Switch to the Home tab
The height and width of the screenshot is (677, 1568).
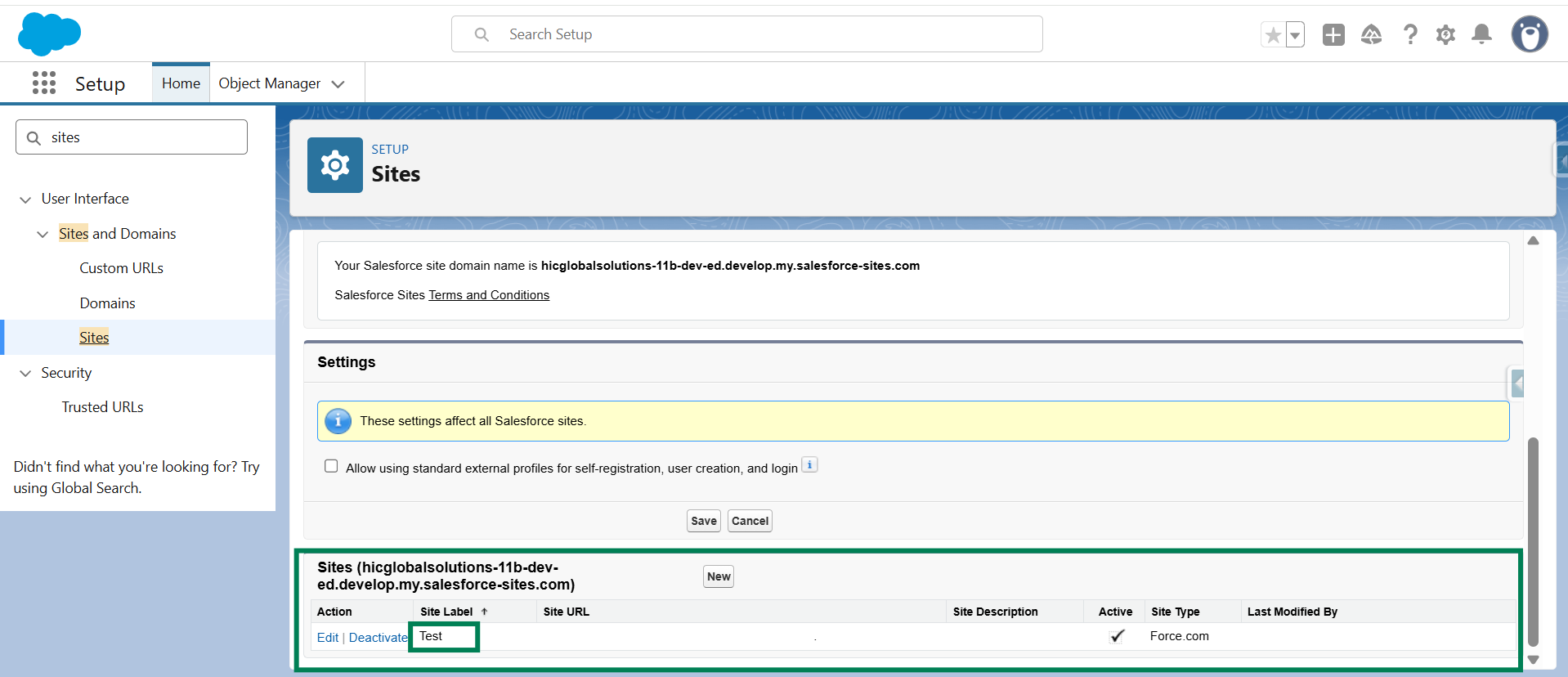coord(181,83)
